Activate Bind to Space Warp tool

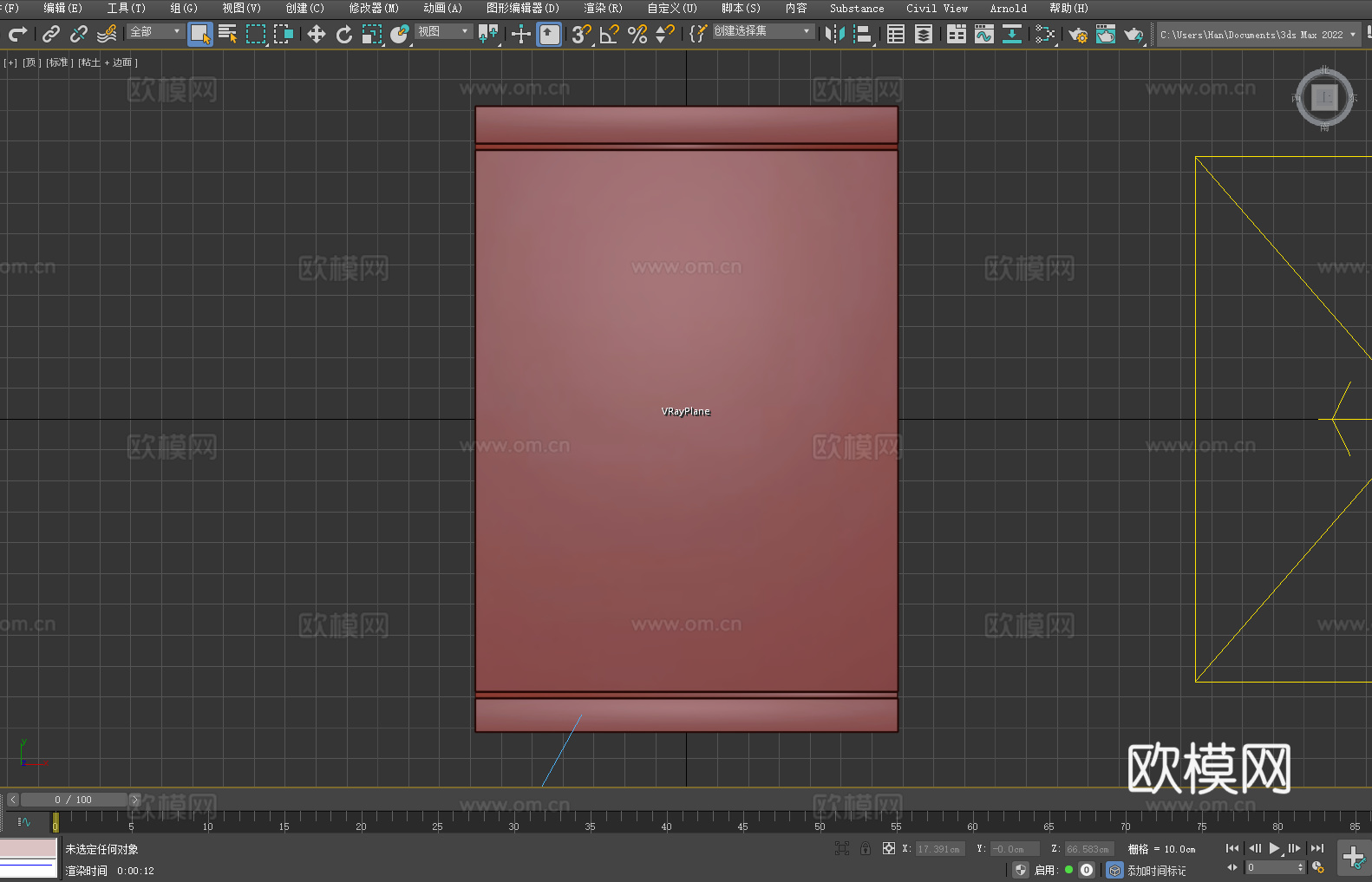tap(107, 34)
